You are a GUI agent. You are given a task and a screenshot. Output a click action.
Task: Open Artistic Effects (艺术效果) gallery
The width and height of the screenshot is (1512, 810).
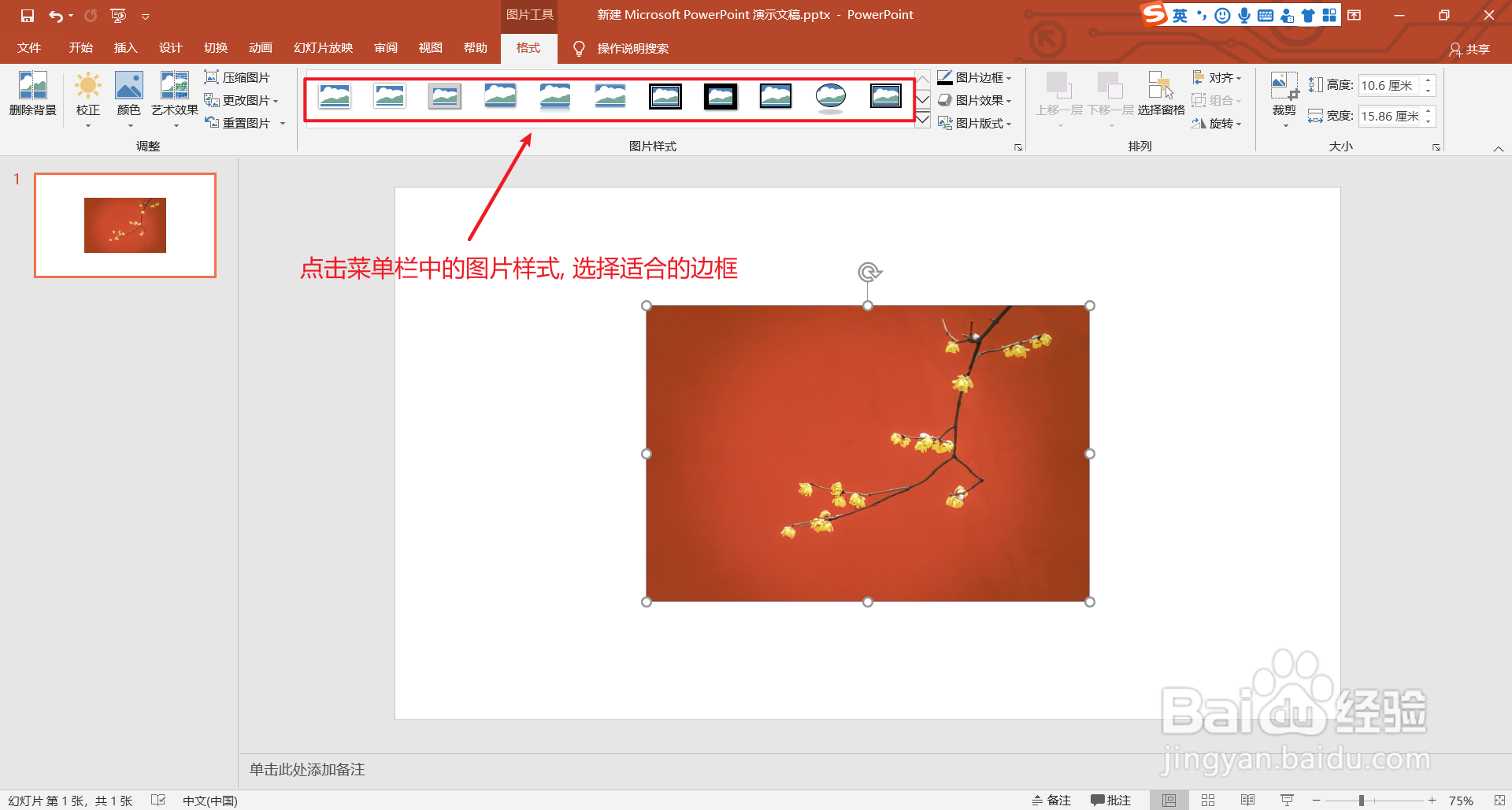tap(175, 98)
